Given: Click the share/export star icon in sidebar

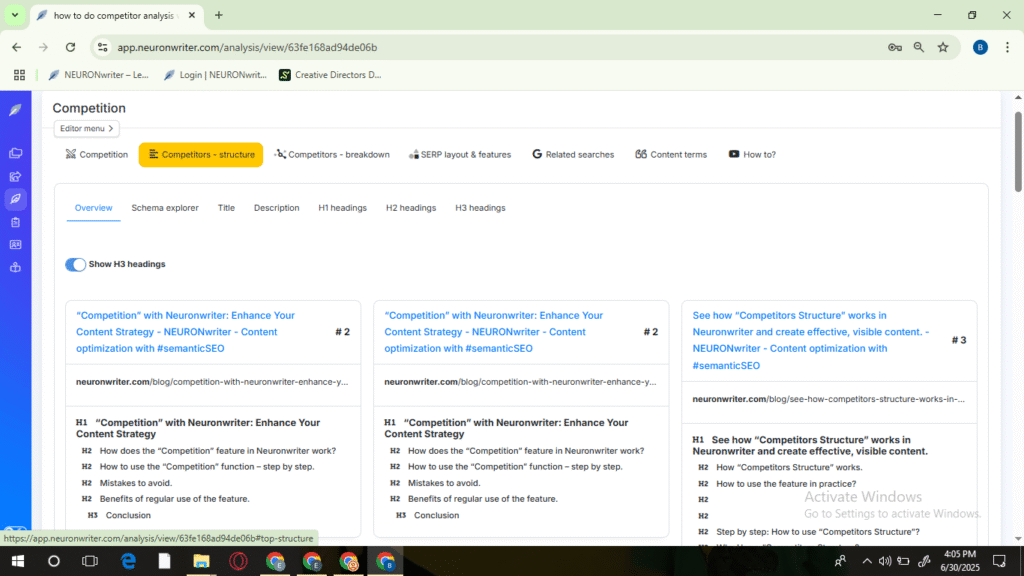Looking at the screenshot, I should [15, 176].
